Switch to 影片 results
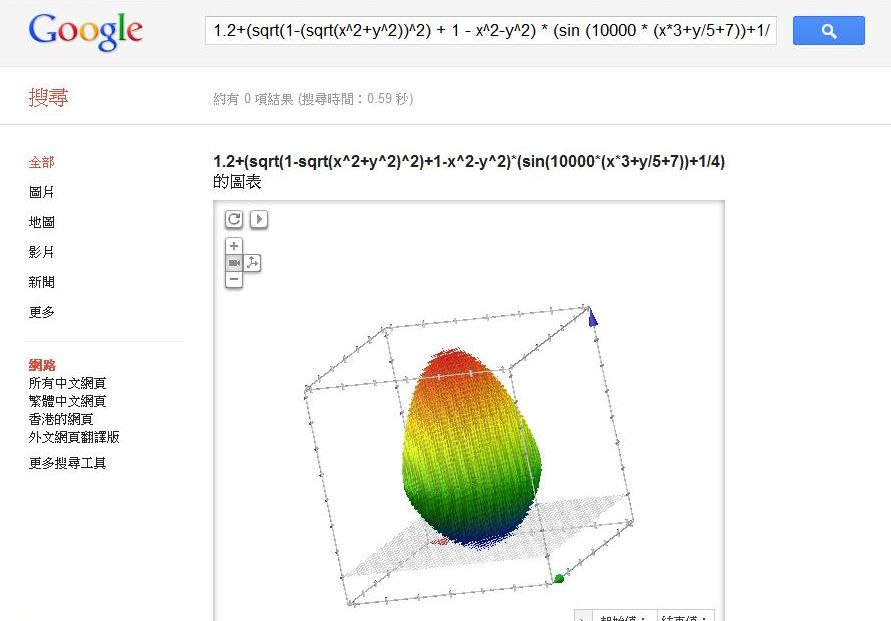Viewport: 891px width, 621px height. tap(42, 252)
